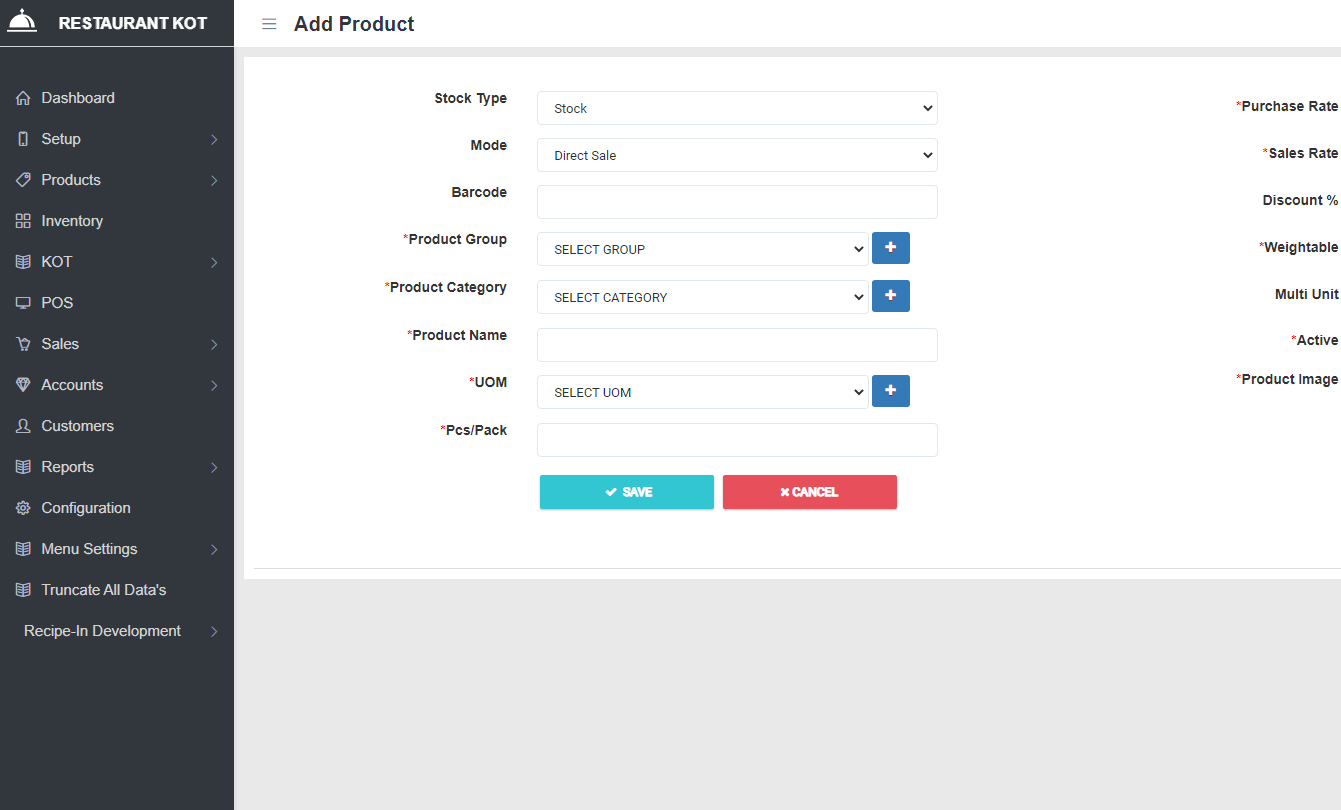Click the hamburger menu toggle icon
The image size is (1341, 810).
pyautogui.click(x=269, y=24)
